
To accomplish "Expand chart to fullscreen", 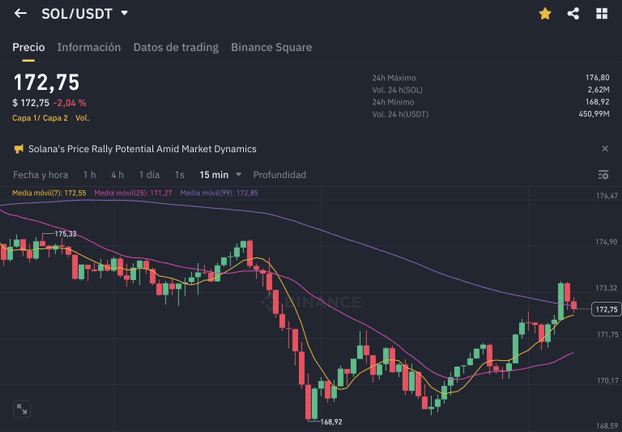I will pyautogui.click(x=22, y=409).
